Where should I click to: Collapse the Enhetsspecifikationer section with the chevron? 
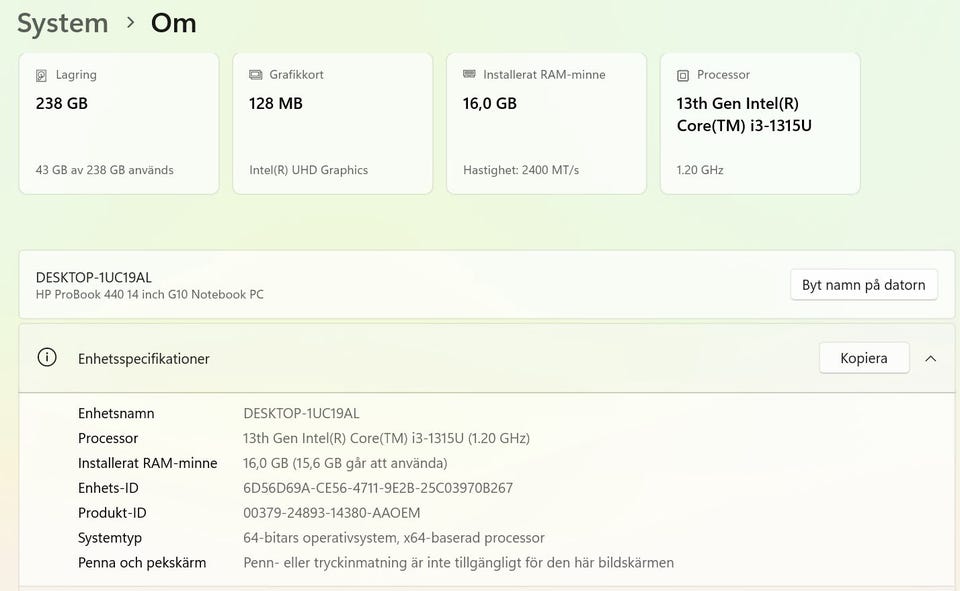click(931, 358)
